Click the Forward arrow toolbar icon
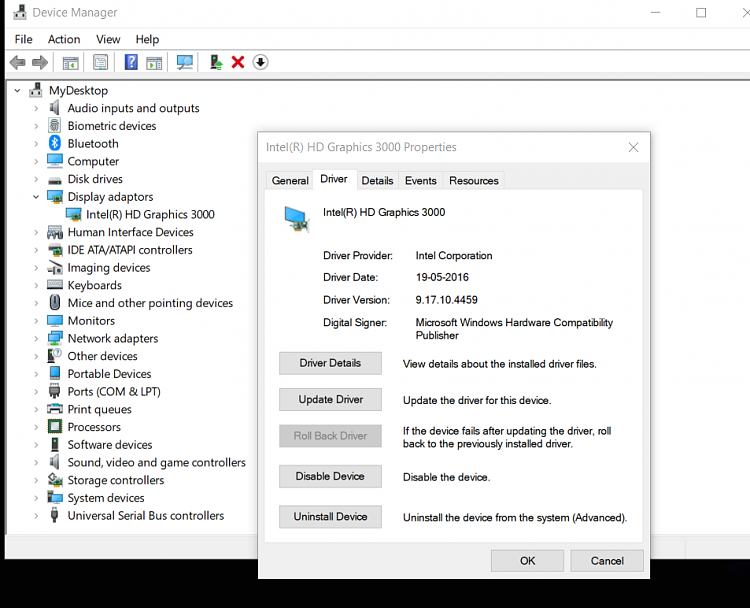Screen dimensions: 750x608 pyautogui.click(x=40, y=62)
